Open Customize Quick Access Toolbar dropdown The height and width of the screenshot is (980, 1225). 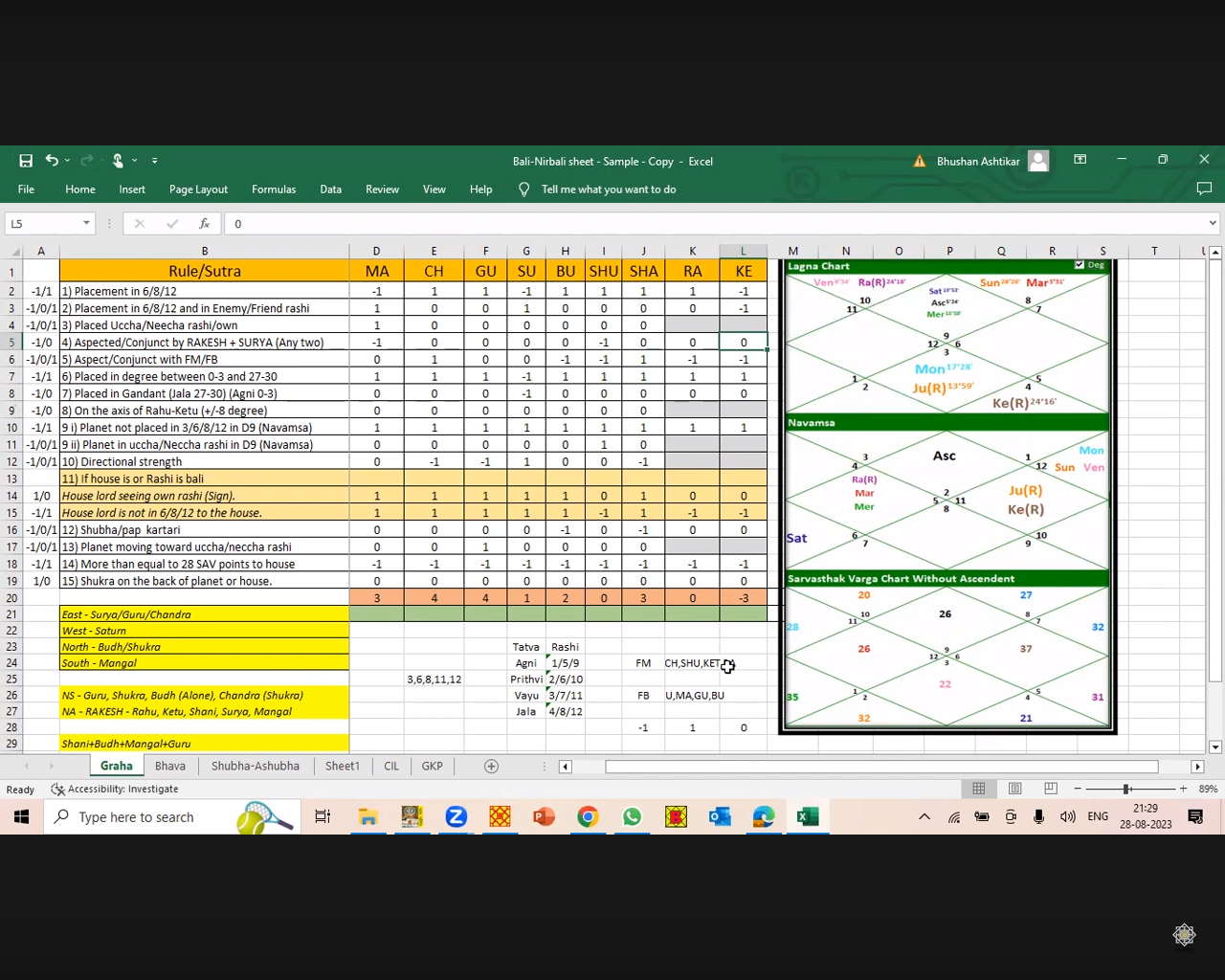coord(154,161)
